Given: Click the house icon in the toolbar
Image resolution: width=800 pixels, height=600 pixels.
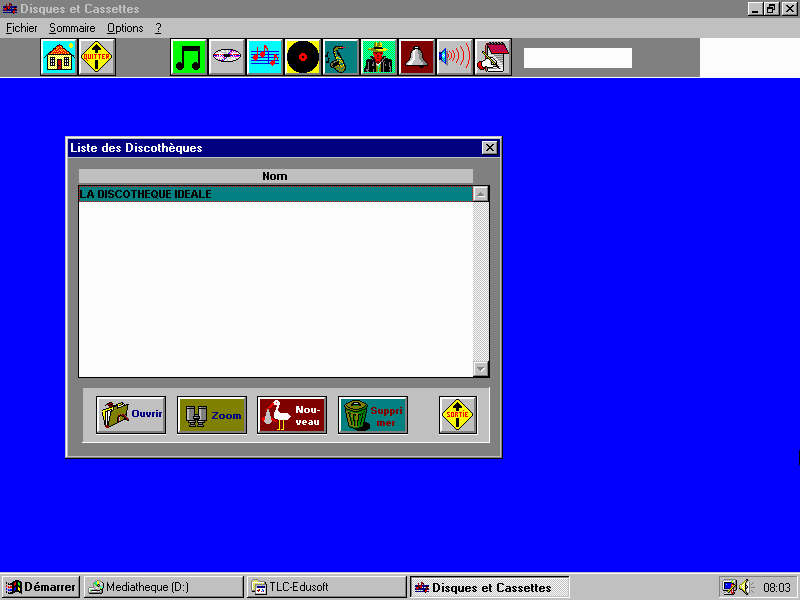Looking at the screenshot, I should click(x=59, y=57).
